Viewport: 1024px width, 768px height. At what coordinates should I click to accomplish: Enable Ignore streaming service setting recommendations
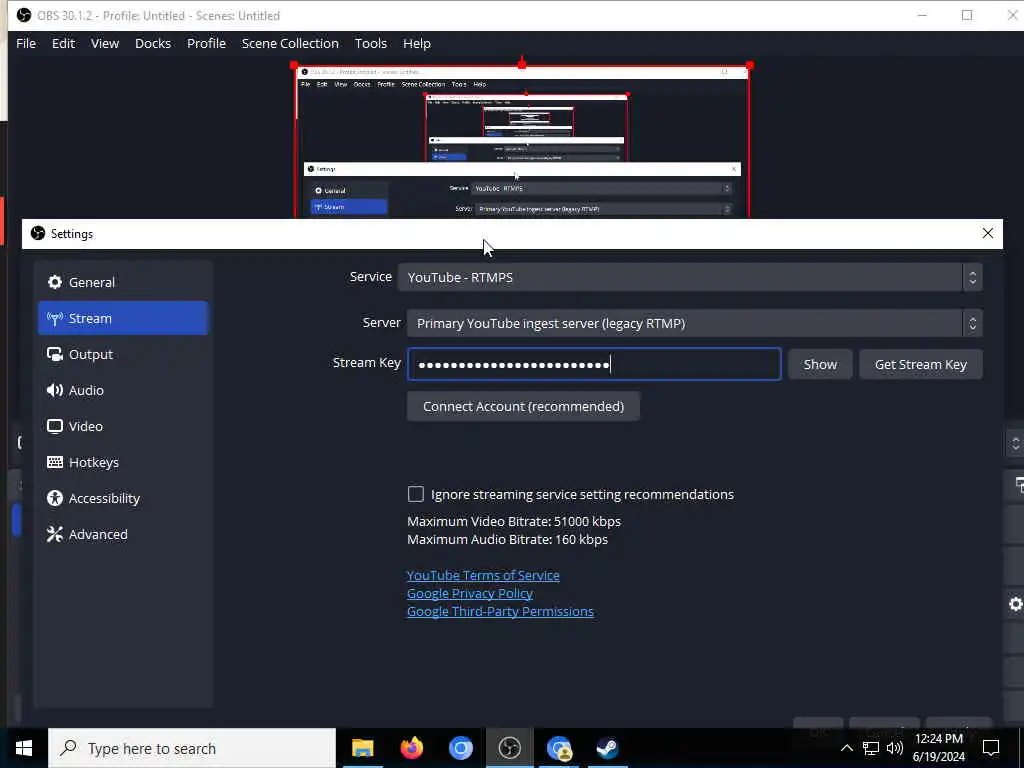click(x=416, y=494)
